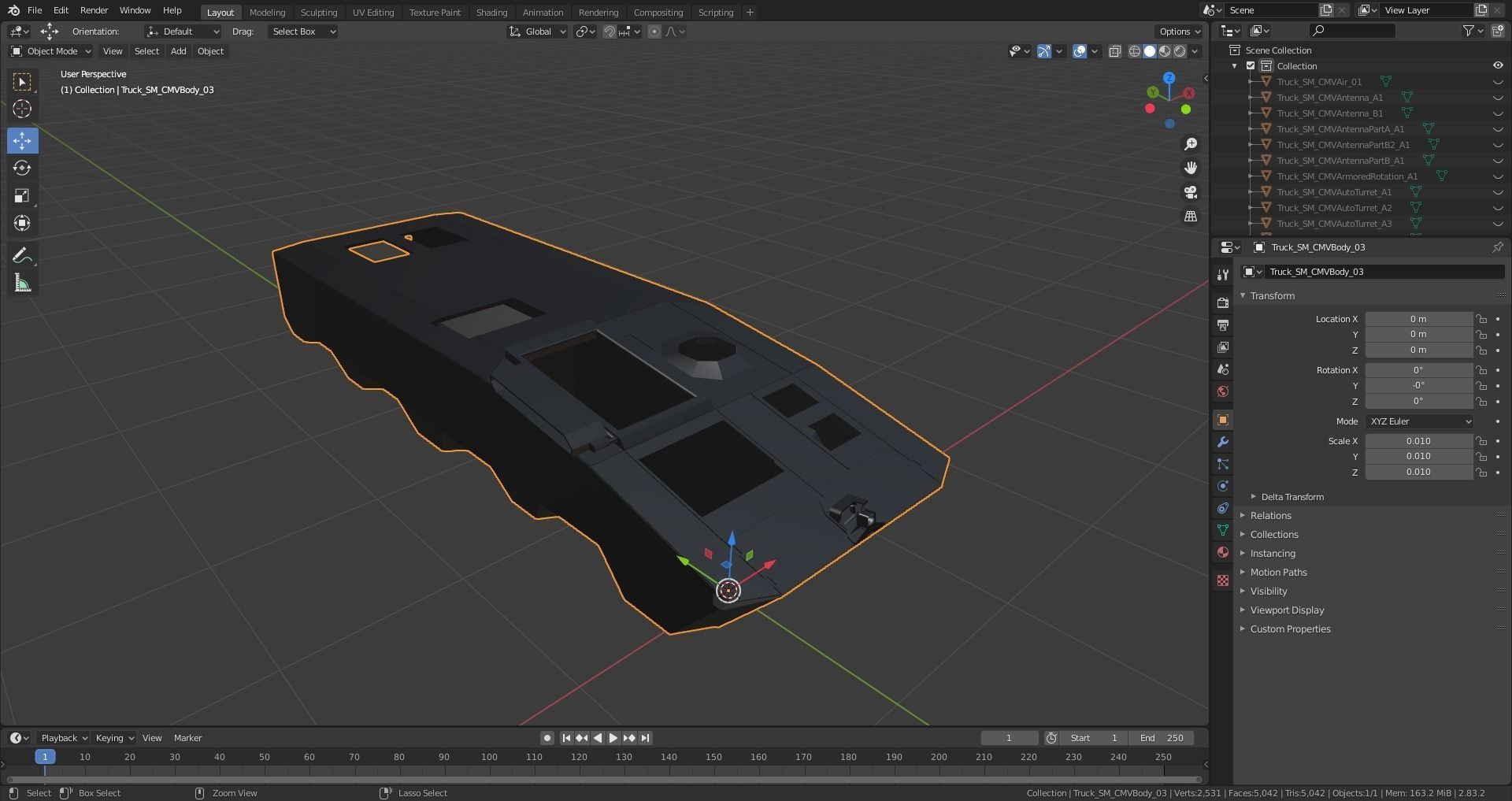Select the Annotate tool
Viewport: 1512px width, 801px height.
[22, 255]
